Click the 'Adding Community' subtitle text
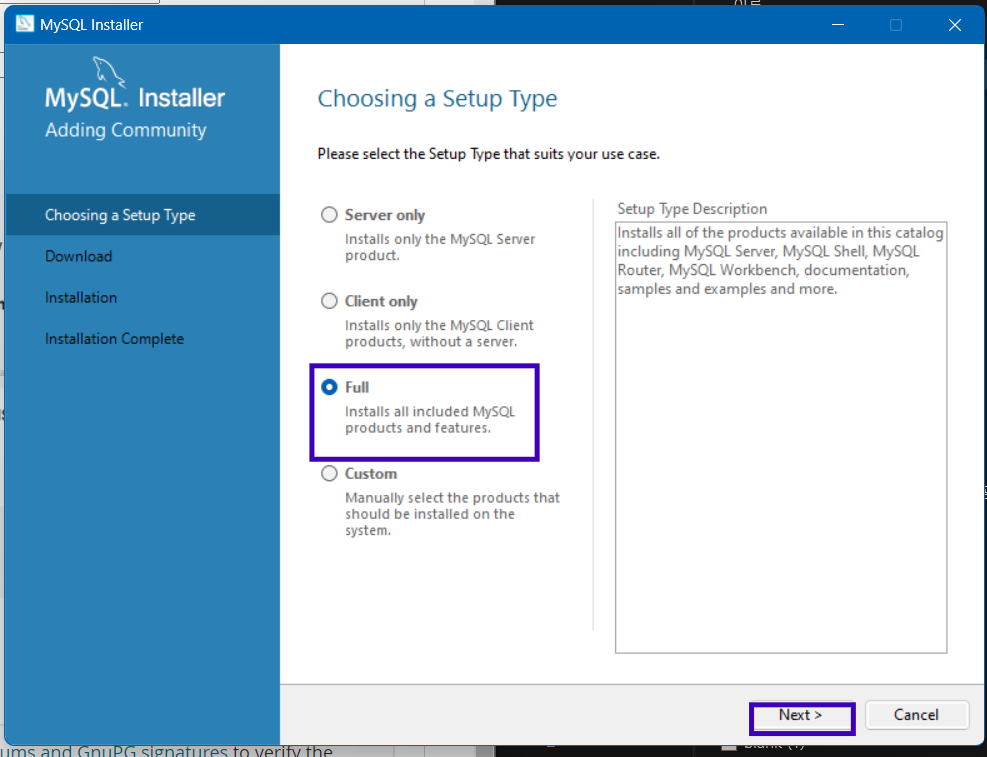 coord(125,130)
